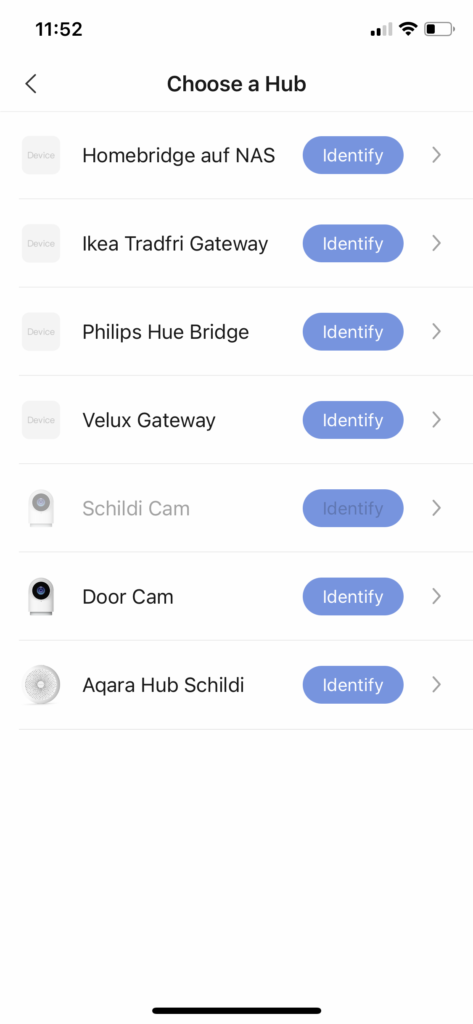Image resolution: width=473 pixels, height=1024 pixels.
Task: Identify the Philips Hue Bridge
Action: 353,332
